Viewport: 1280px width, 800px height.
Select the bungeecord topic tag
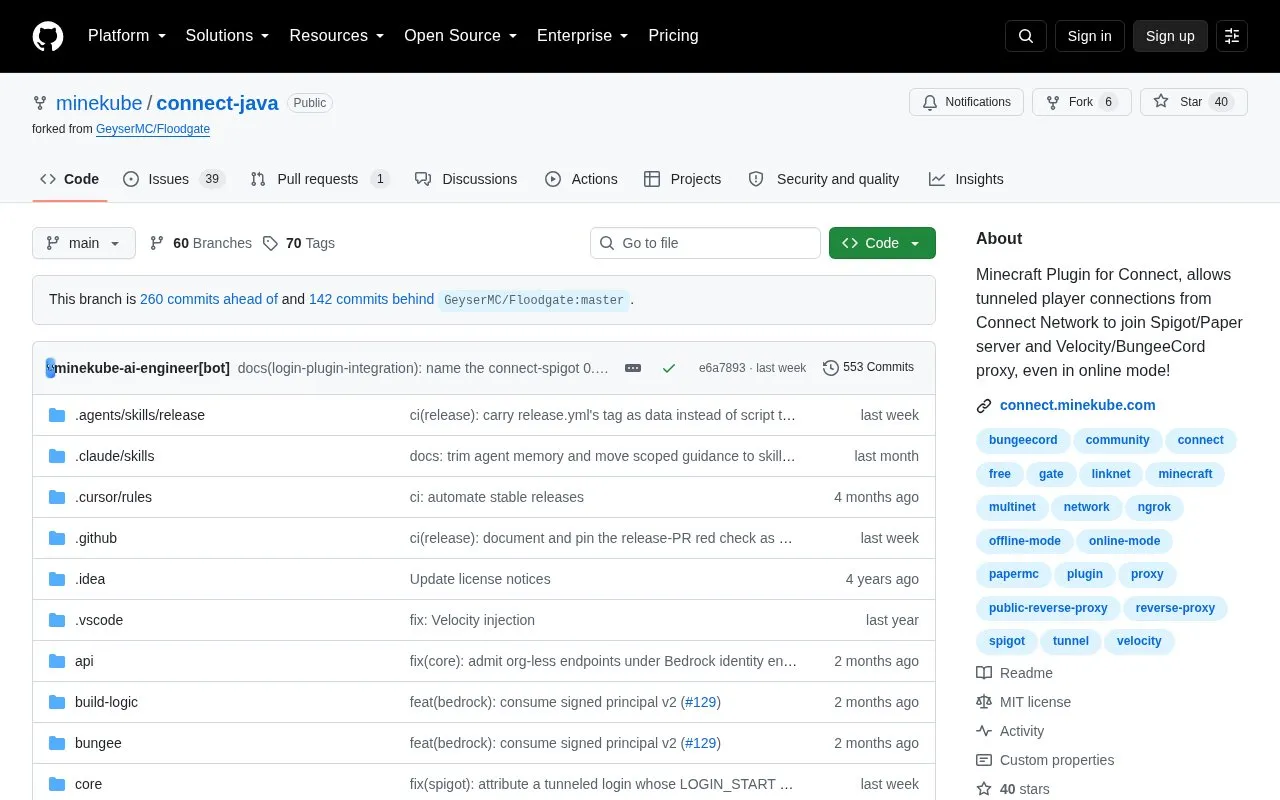1023,440
